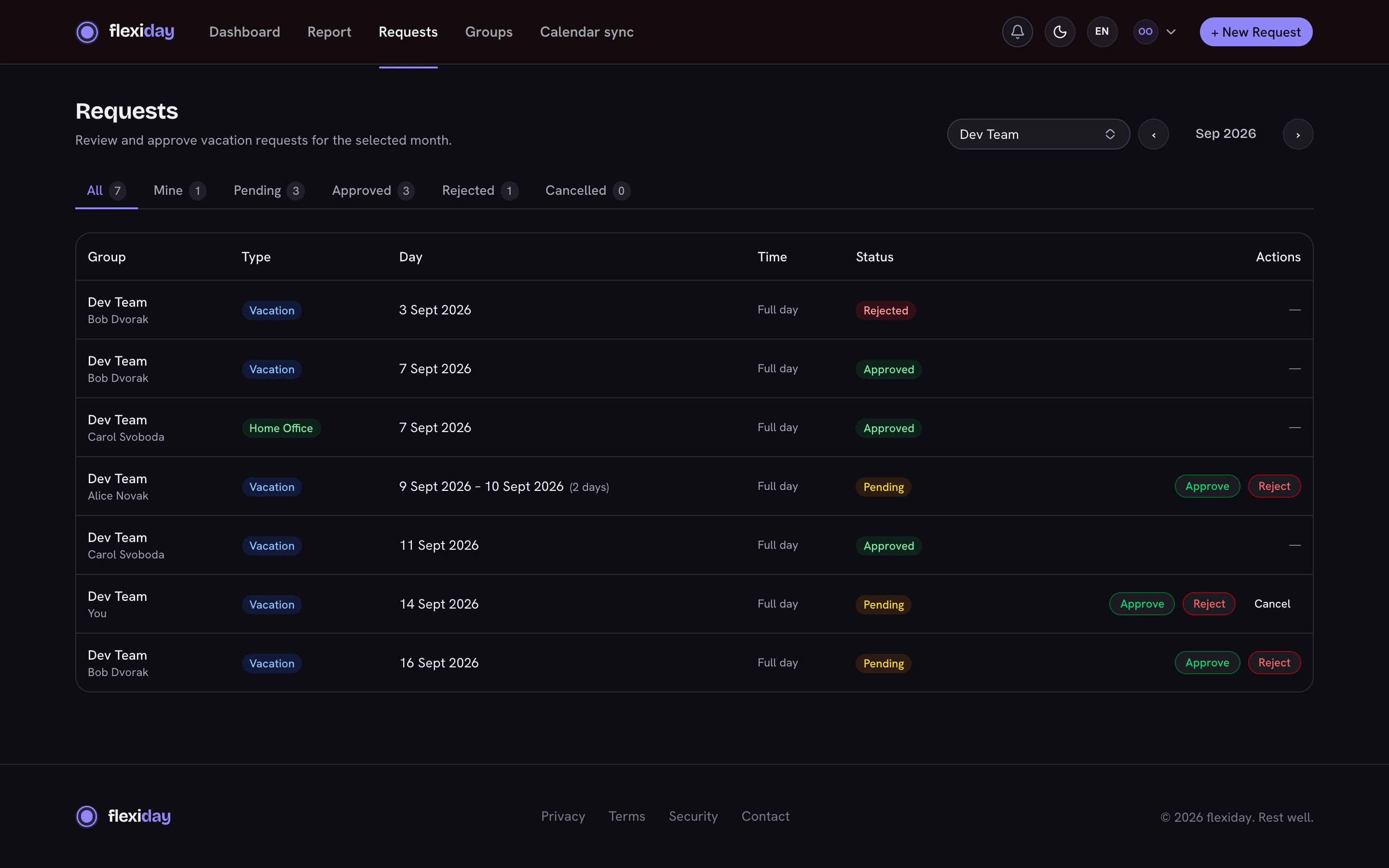This screenshot has height=868, width=1389.
Task: Reject Bob Dvorak's 16 Sept request
Action: pos(1274,663)
